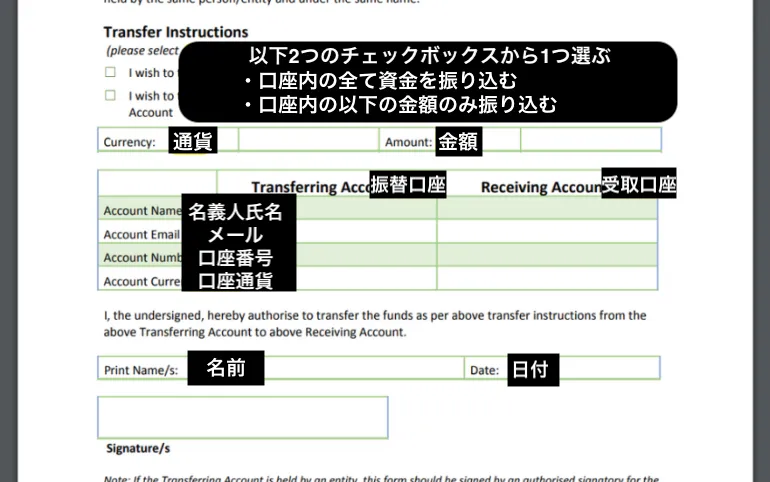Select the Currency input field

(308, 140)
